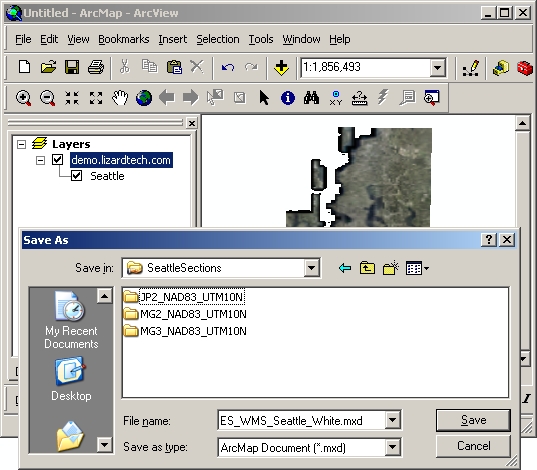Image resolution: width=537 pixels, height=470 pixels.
Task: Click the Cancel button
Action: 473,446
